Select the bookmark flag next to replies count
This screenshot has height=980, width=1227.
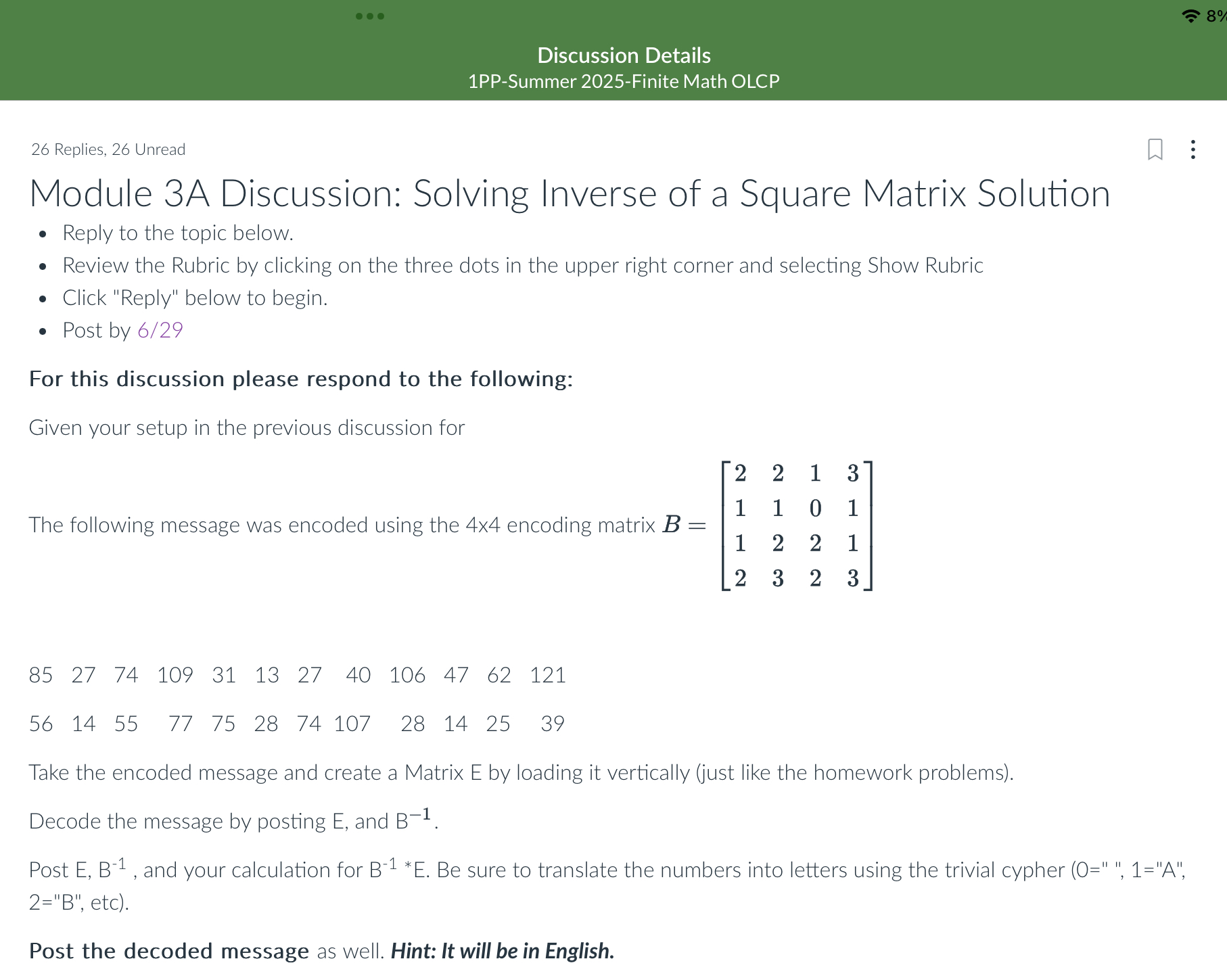[1156, 149]
